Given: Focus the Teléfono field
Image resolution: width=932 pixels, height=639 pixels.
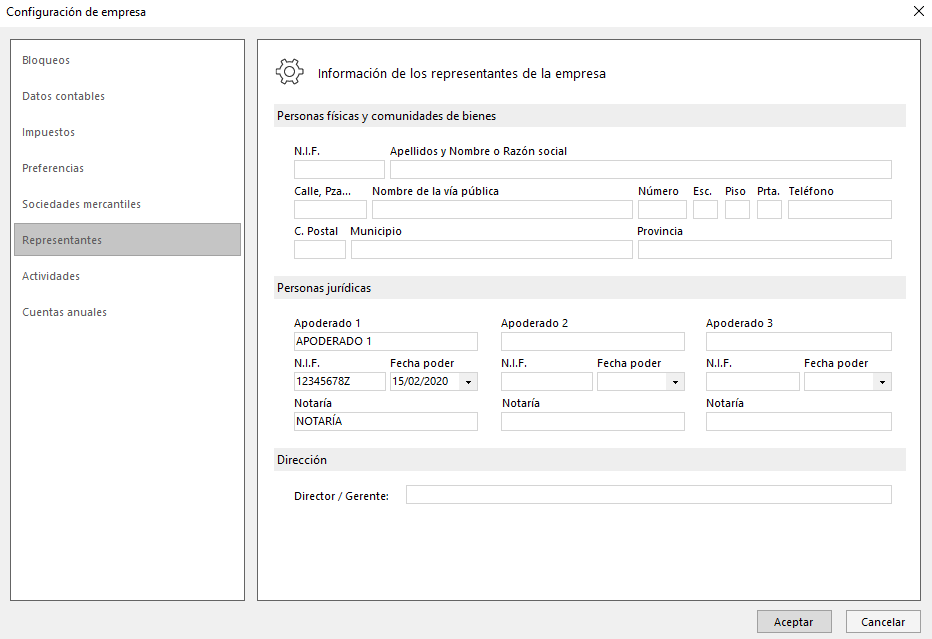Looking at the screenshot, I should pyautogui.click(x=840, y=209).
